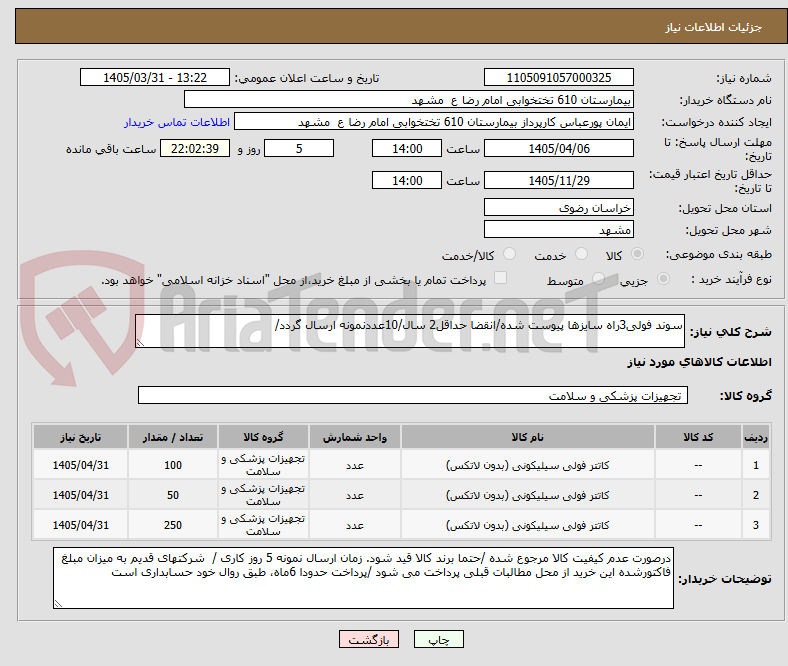Click the remaining days field showing 5
Image resolution: width=788 pixels, height=666 pixels.
pyautogui.click(x=299, y=148)
